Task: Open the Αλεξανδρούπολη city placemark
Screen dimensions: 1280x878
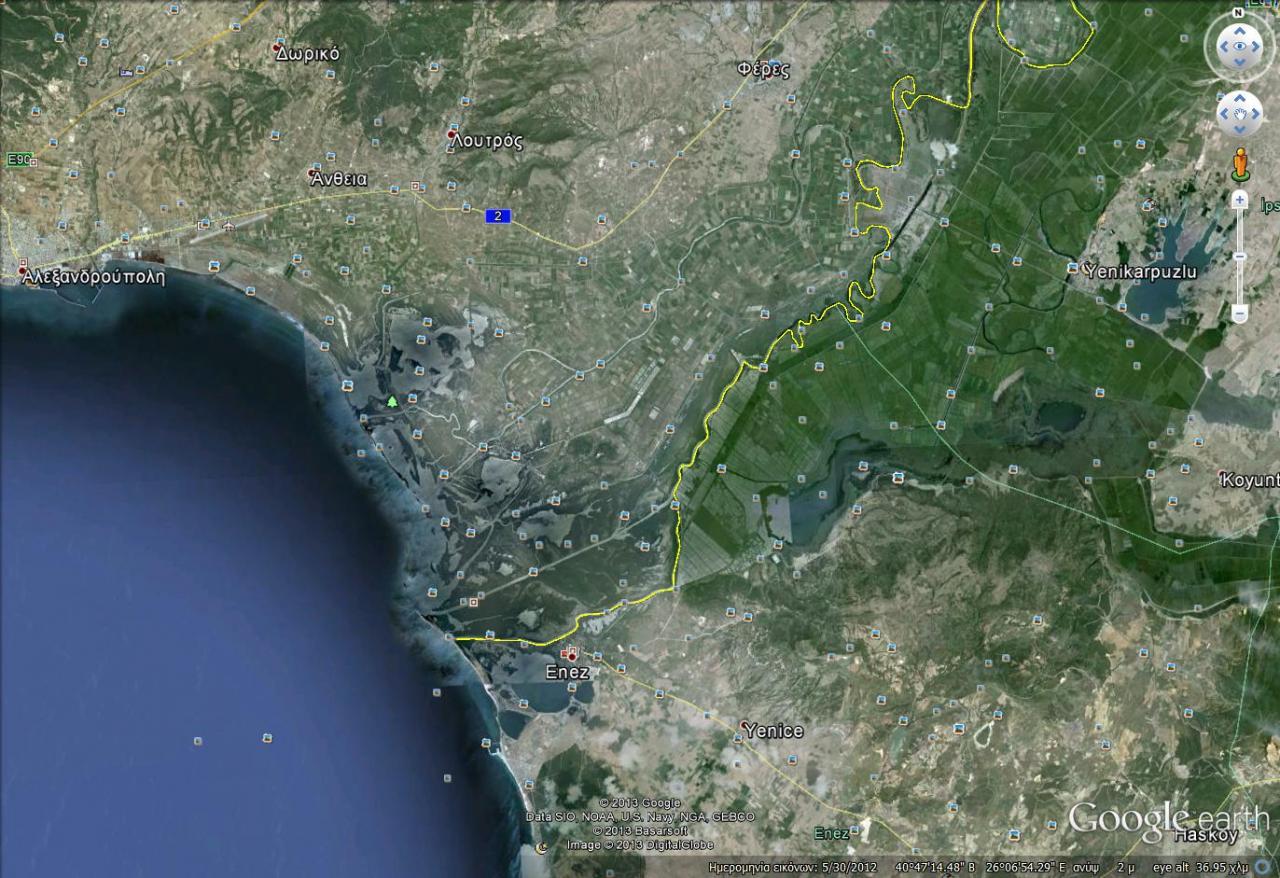Action: pos(22,270)
